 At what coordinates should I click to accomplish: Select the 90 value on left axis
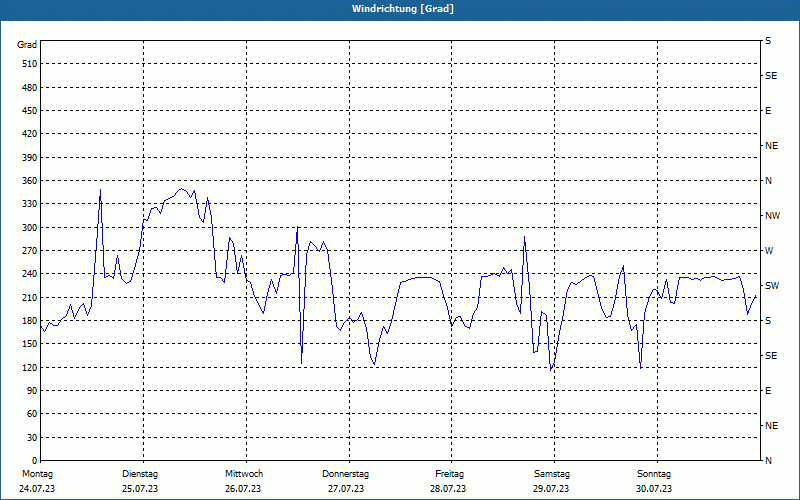(32, 391)
